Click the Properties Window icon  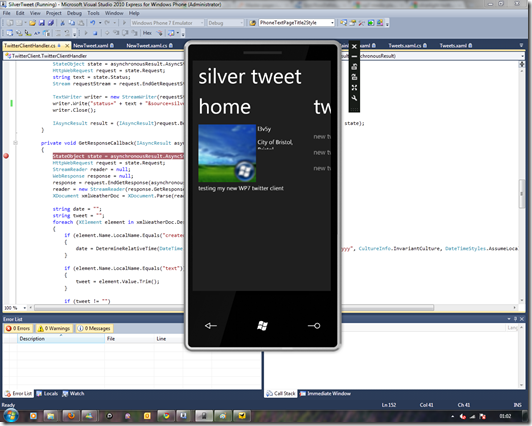(353, 23)
